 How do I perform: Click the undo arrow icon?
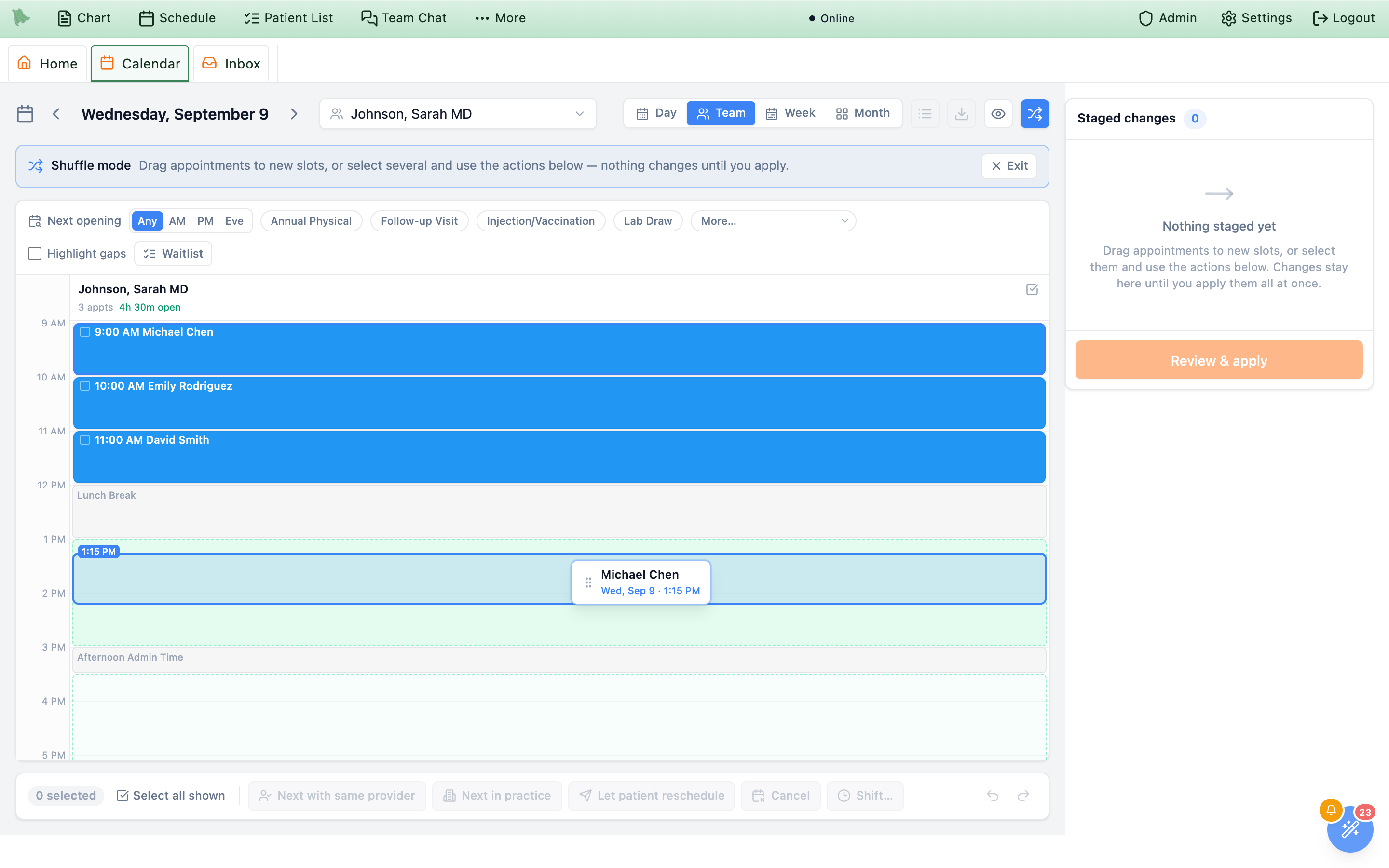point(993,796)
